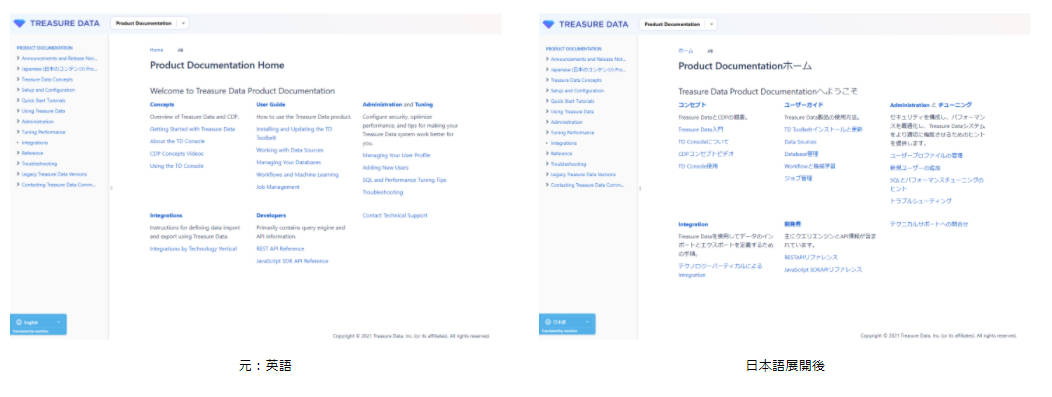
Task: Expand Using Treasure Data in English sidebar
Action: [41, 111]
